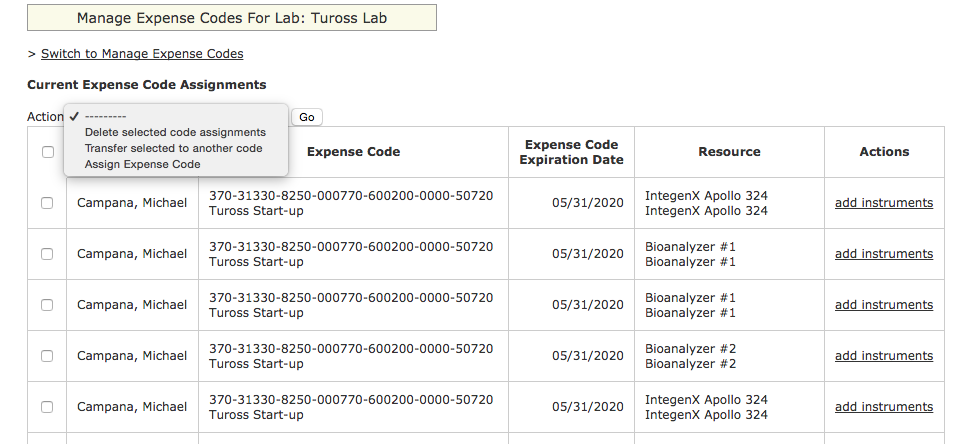Select all rows using header checkbox
The height and width of the screenshot is (444, 961).
tap(48, 152)
